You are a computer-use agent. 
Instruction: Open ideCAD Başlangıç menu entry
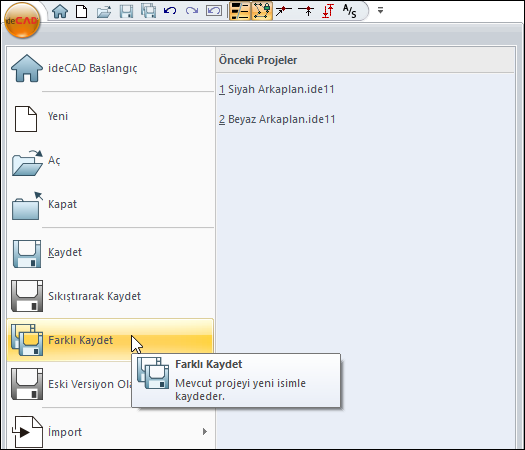tap(110, 69)
